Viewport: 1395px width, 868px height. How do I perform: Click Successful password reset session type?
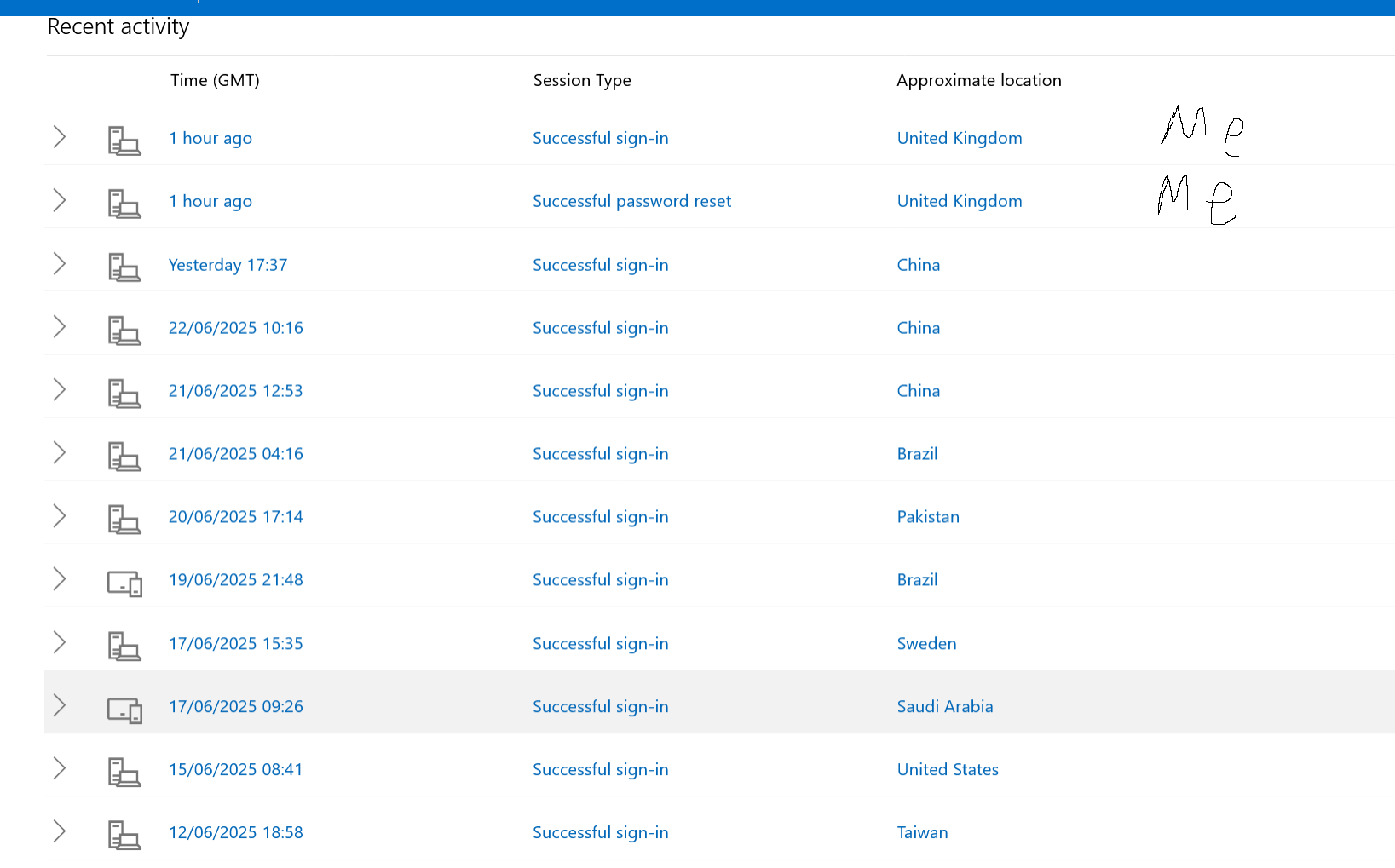(x=632, y=202)
